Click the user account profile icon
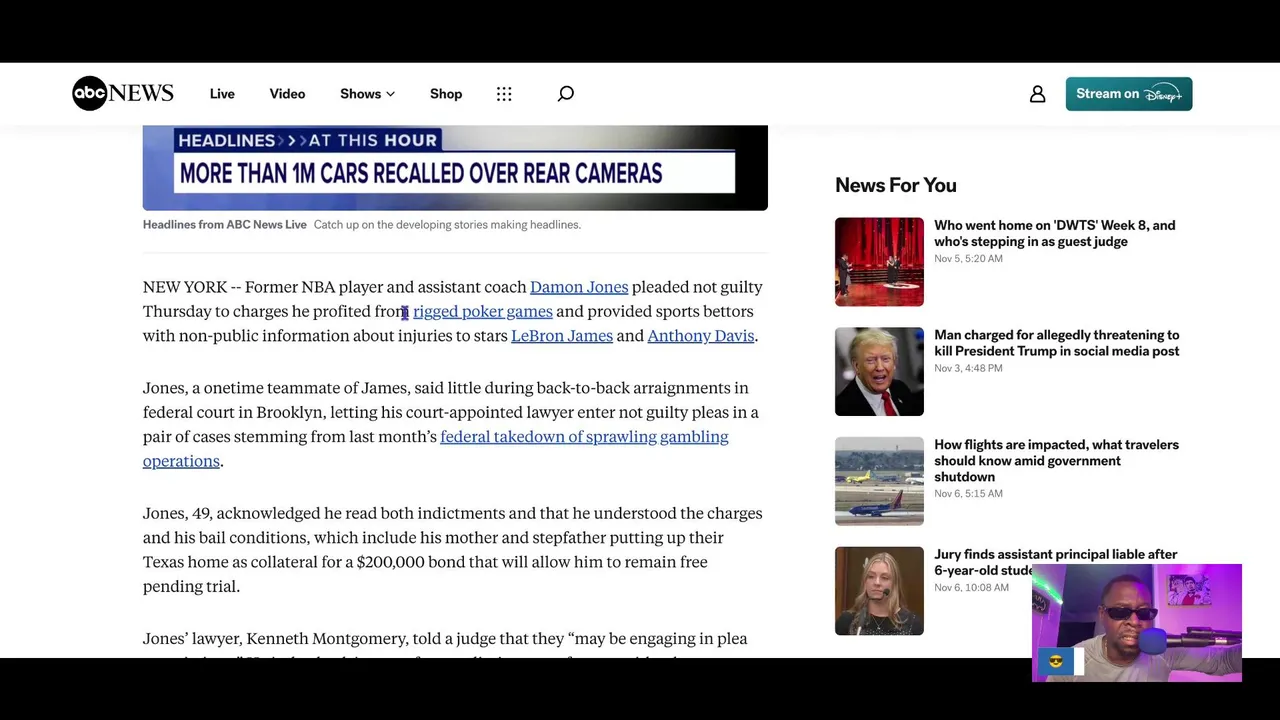The width and height of the screenshot is (1280, 720). point(1037,93)
